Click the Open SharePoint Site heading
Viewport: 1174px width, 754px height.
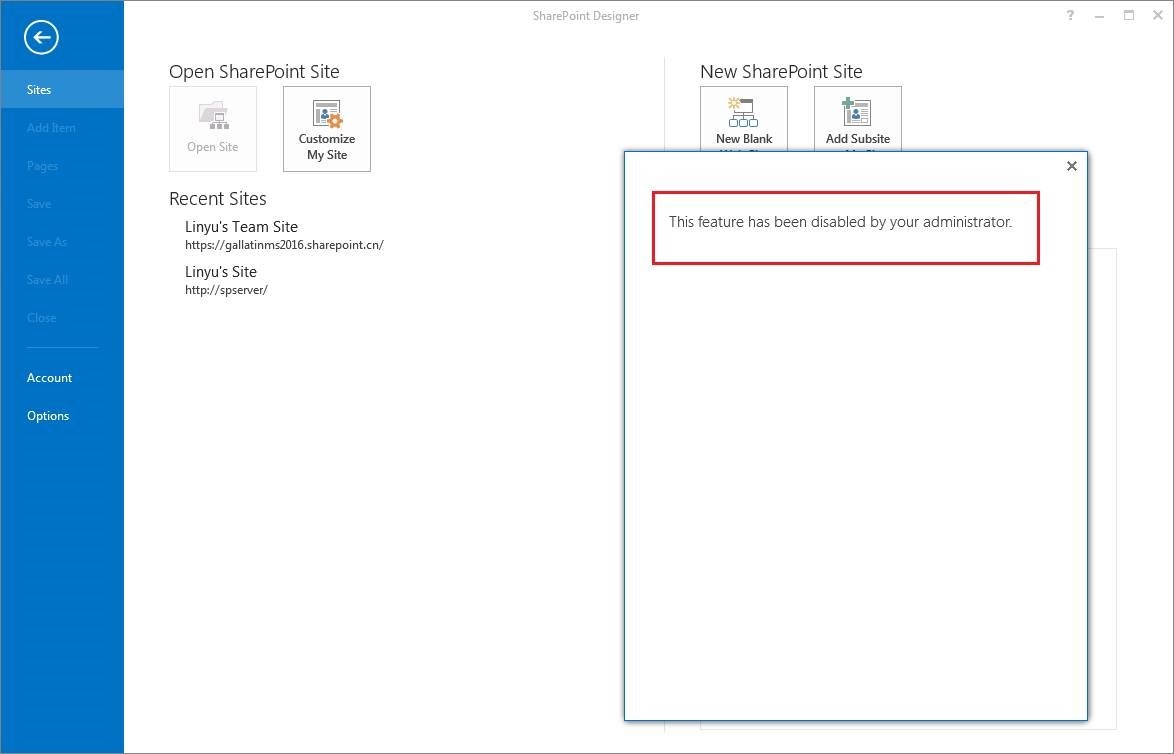254,71
